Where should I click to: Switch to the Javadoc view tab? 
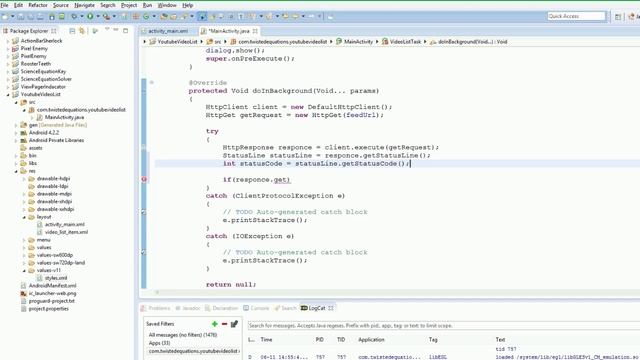[188, 308]
